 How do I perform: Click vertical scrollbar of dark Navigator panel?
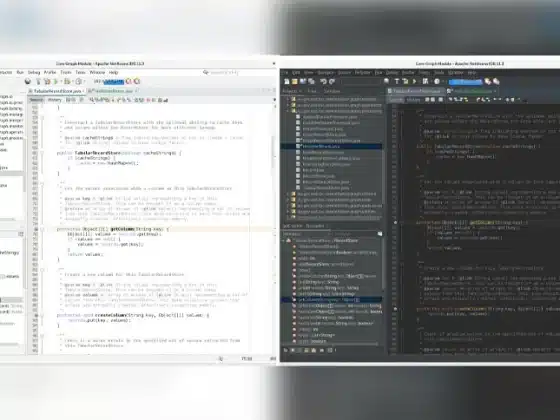click(383, 264)
